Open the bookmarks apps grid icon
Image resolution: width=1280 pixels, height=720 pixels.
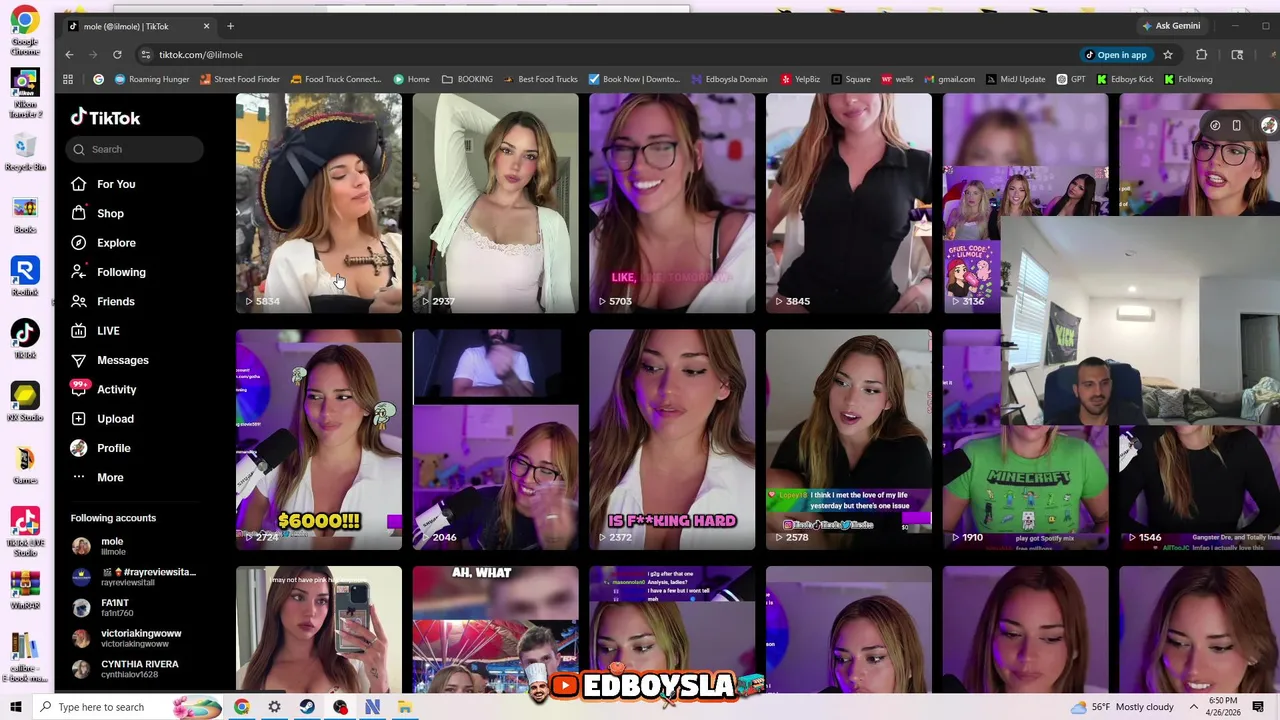pyautogui.click(x=68, y=79)
